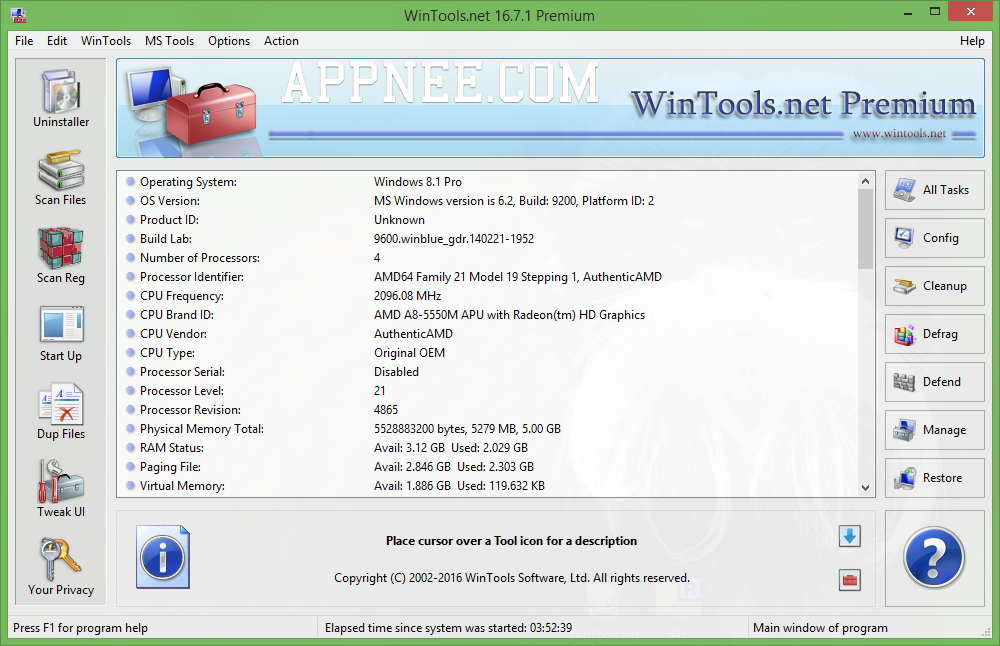The image size is (1000, 646).
Task: Click the www.wintools.net link in banner
Action: click(x=899, y=134)
